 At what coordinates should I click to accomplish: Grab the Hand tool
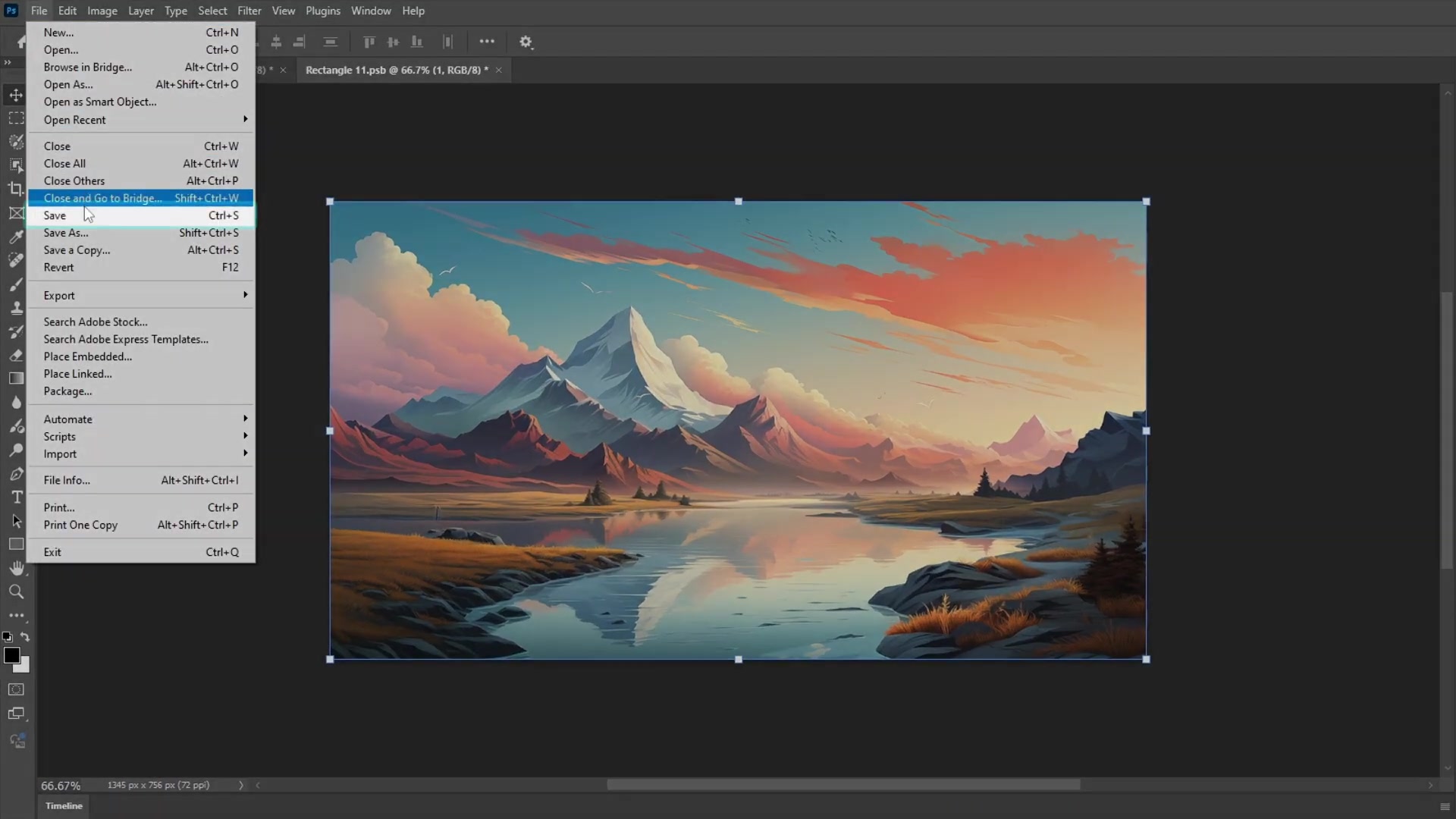click(16, 568)
